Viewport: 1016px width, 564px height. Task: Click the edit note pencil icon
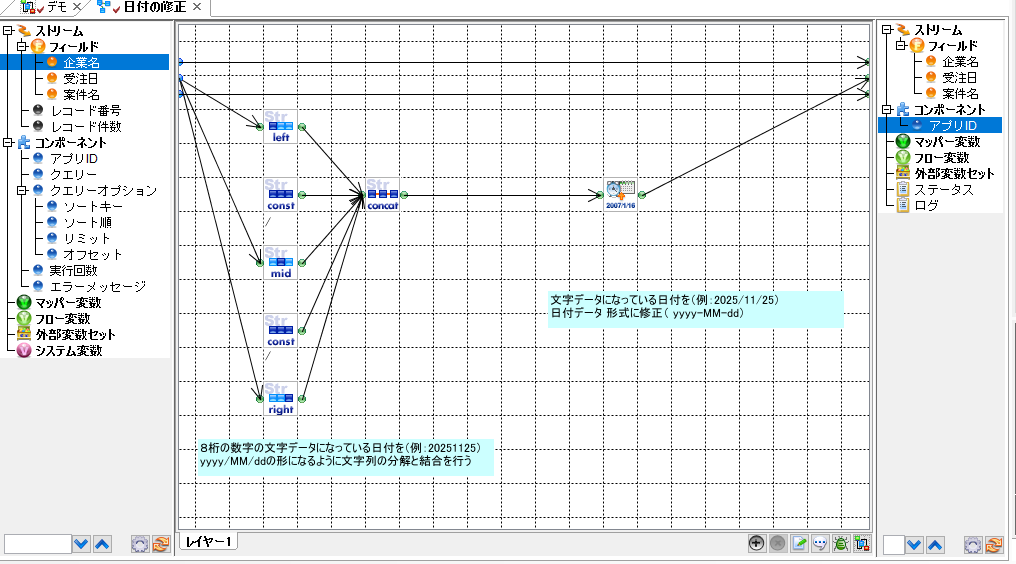point(799,543)
